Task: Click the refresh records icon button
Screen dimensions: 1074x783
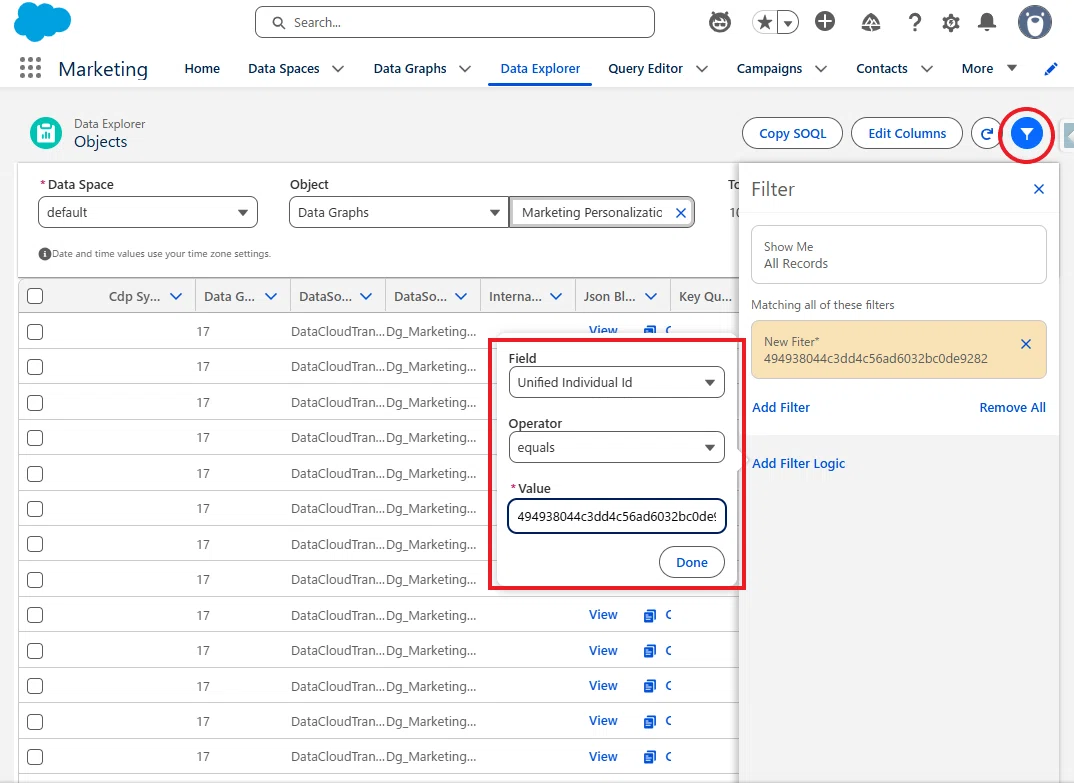Action: [986, 134]
